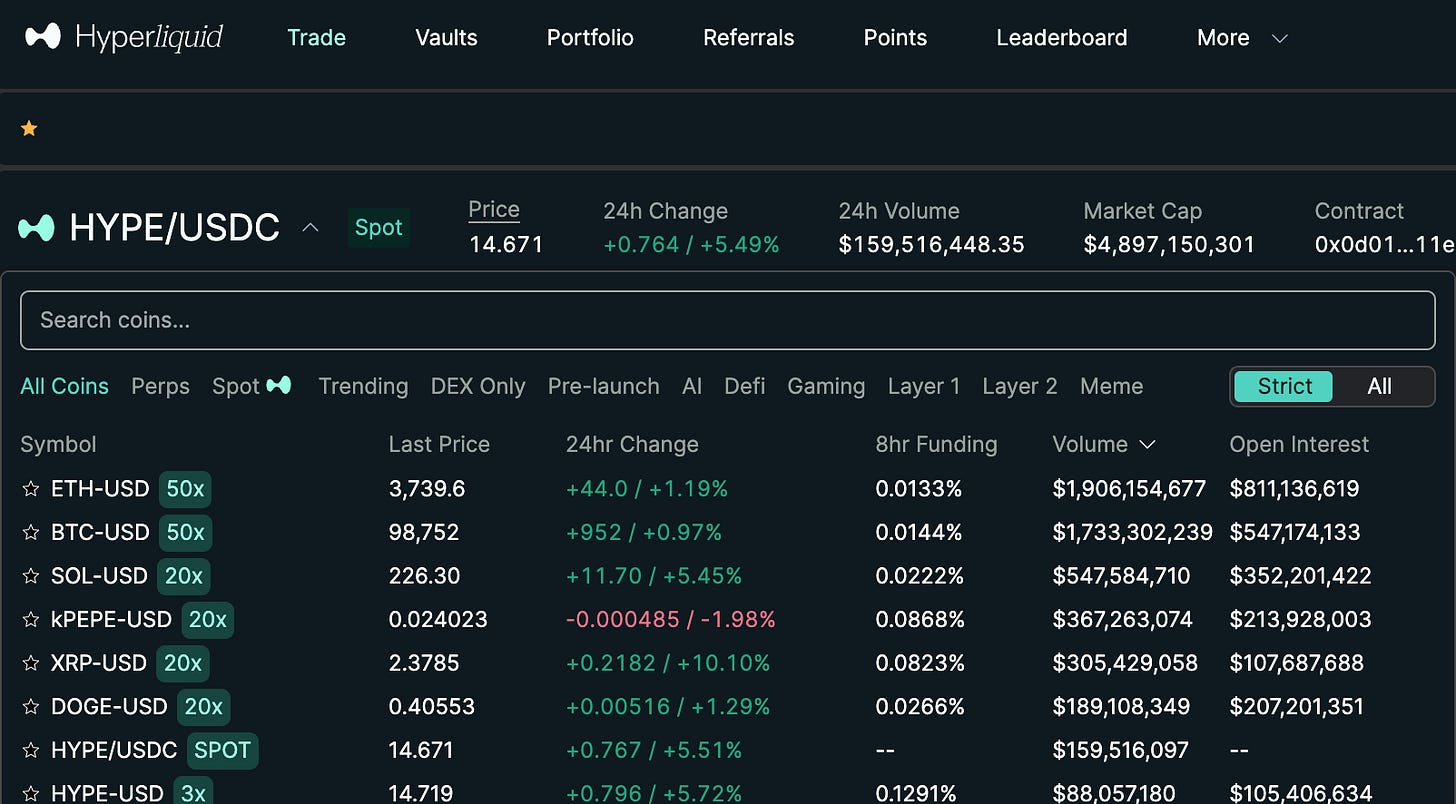Image resolution: width=1456 pixels, height=804 pixels.
Task: Select the kPEPE-USD symbol
Action: coord(111,620)
